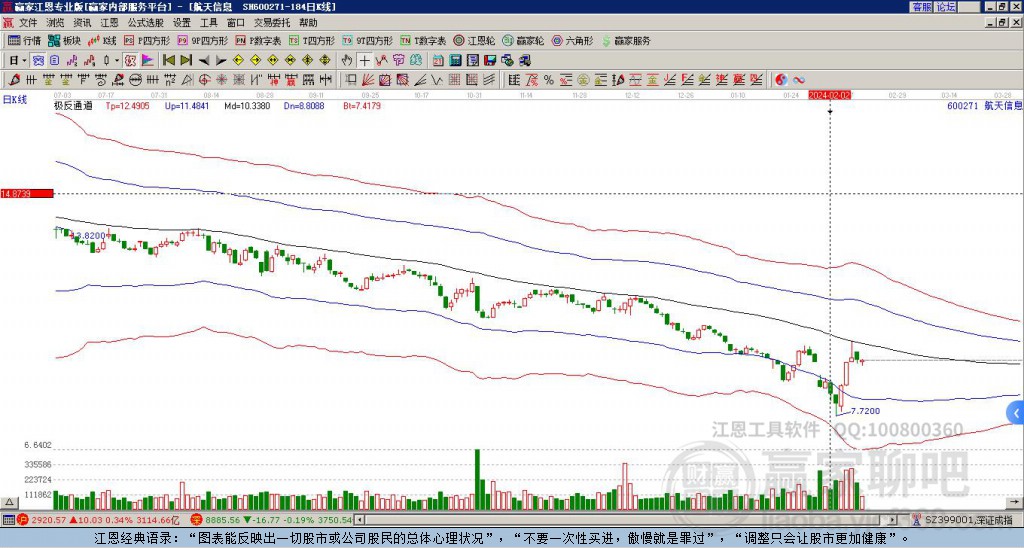This screenshot has width=1024, height=548.
Task: Click the 600271 航天信息 stock label
Action: (x=985, y=105)
